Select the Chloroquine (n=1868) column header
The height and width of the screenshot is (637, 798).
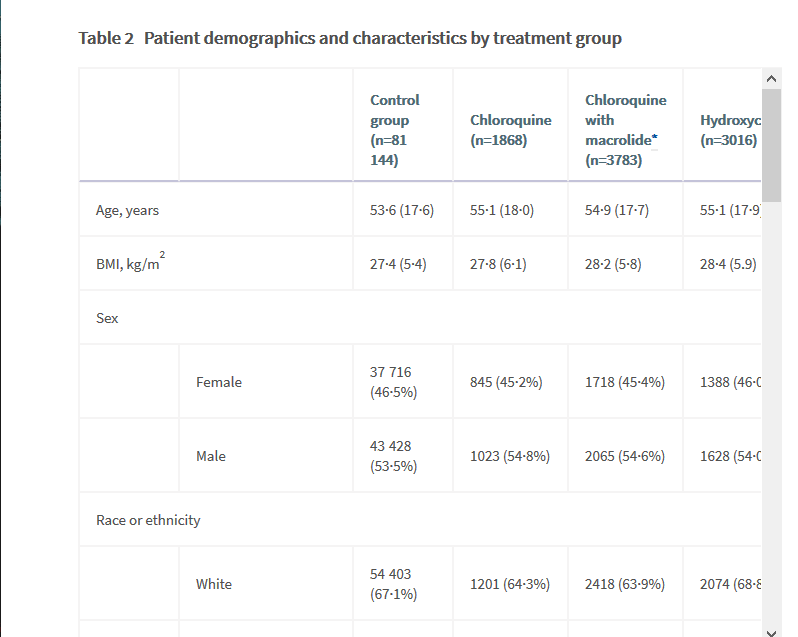pyautogui.click(x=510, y=130)
